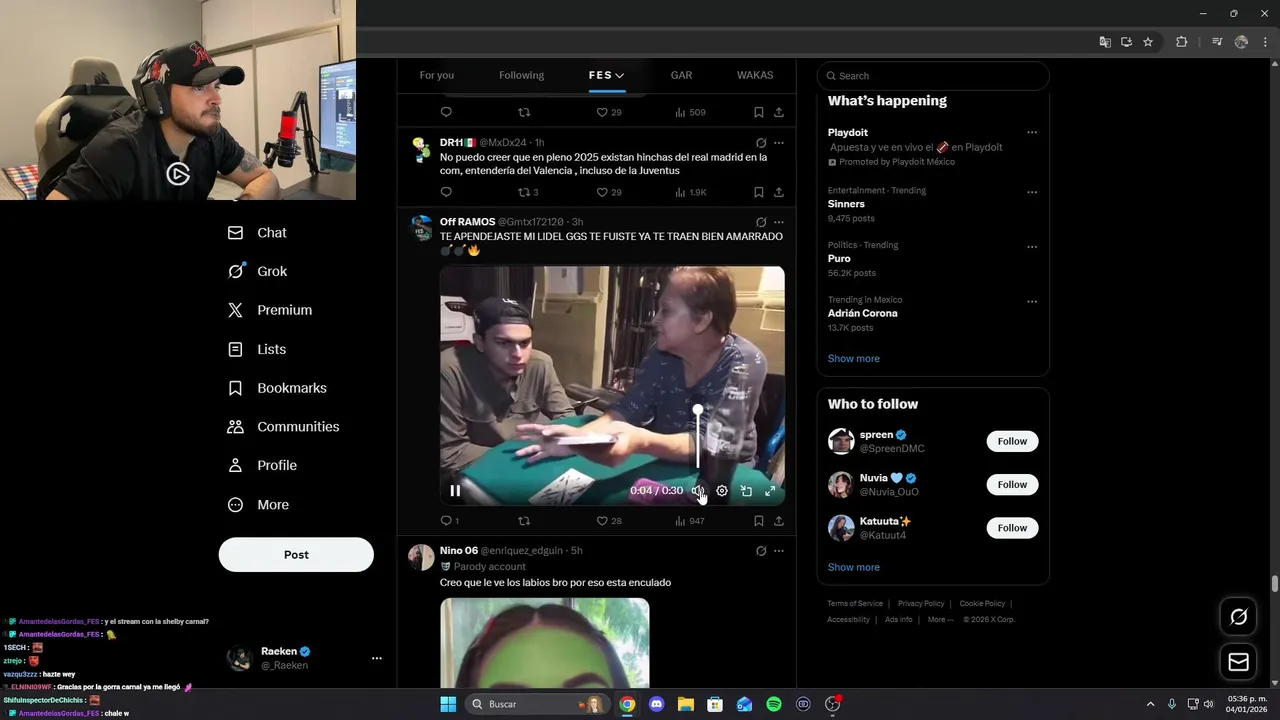Image resolution: width=1280 pixels, height=720 pixels.
Task: Bookmark this page with the star icon
Action: click(1148, 42)
